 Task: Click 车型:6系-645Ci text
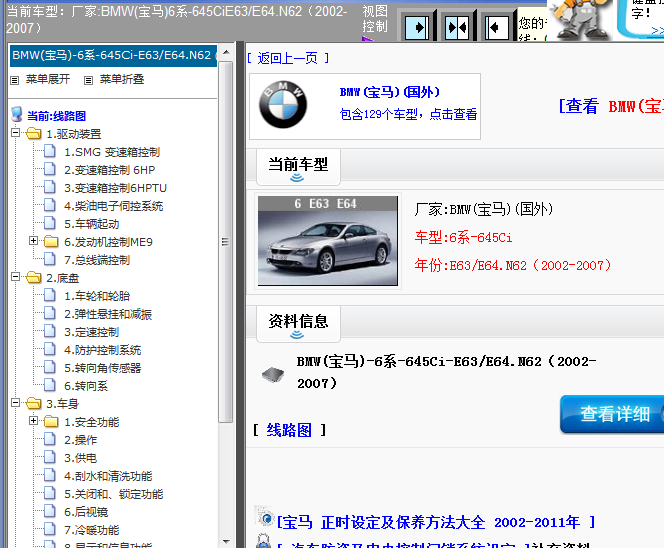[x=463, y=238]
